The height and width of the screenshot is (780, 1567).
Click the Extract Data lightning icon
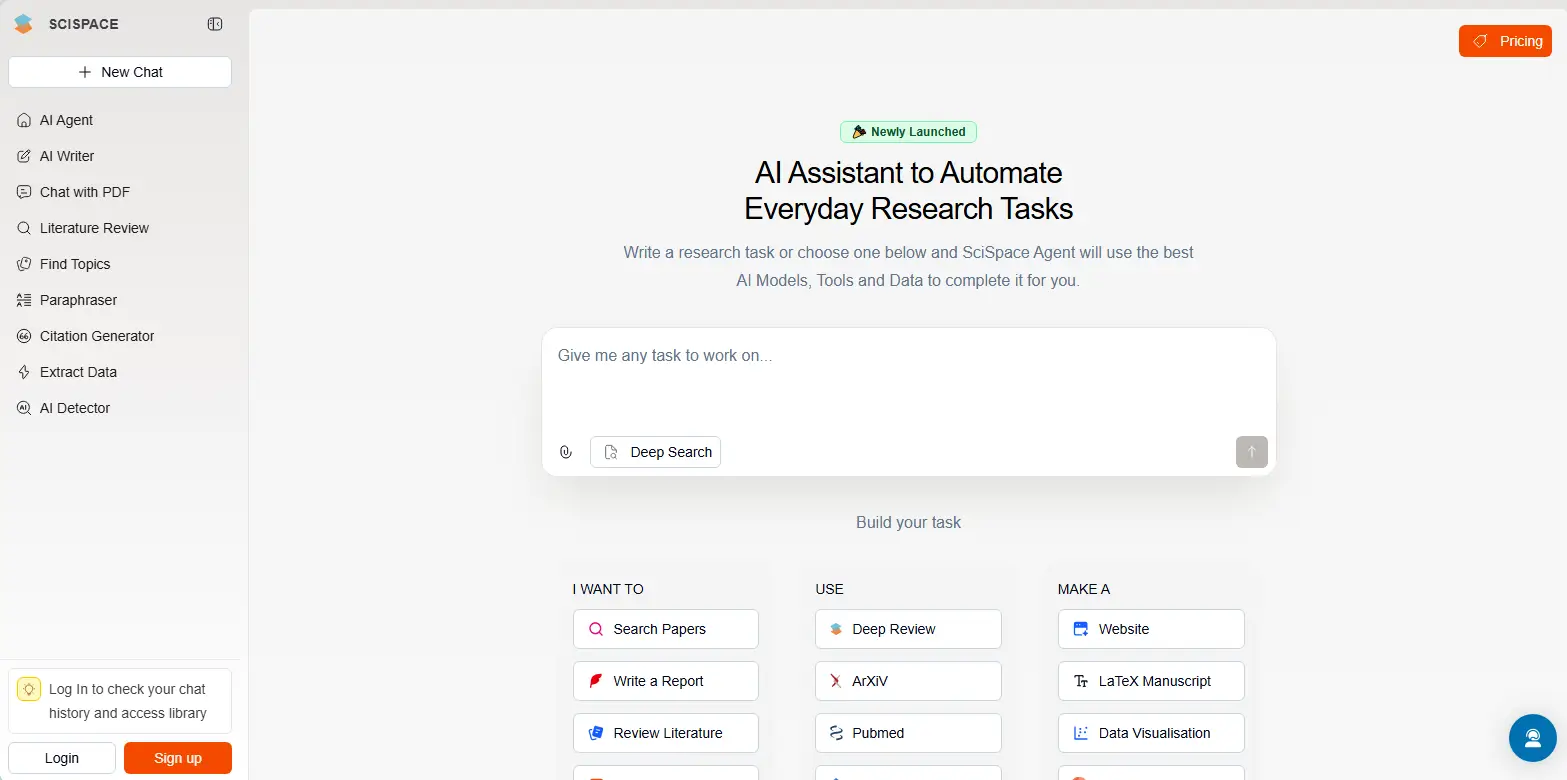pyautogui.click(x=24, y=372)
